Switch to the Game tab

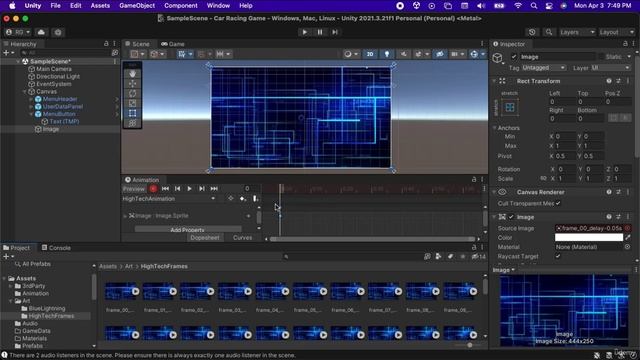tap(173, 44)
